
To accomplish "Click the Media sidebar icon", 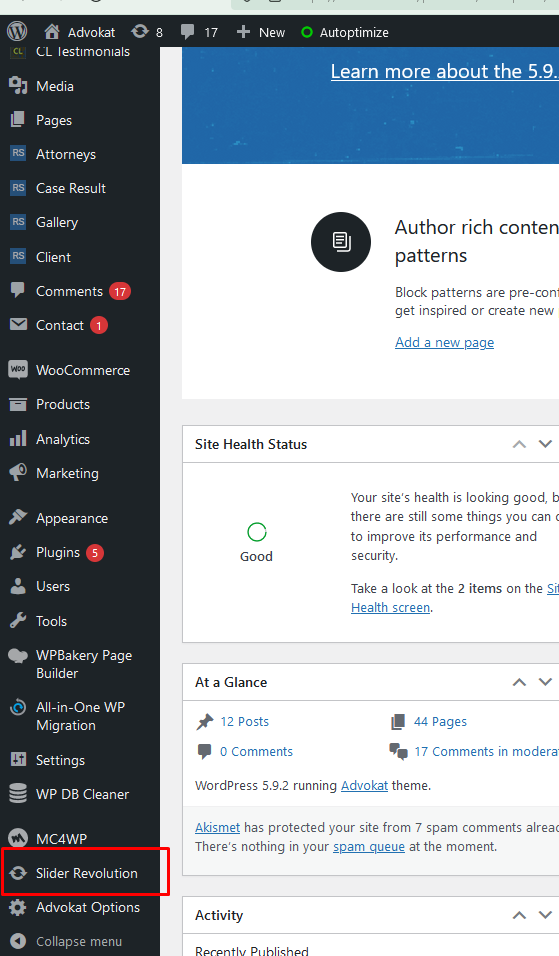I will coord(18,86).
